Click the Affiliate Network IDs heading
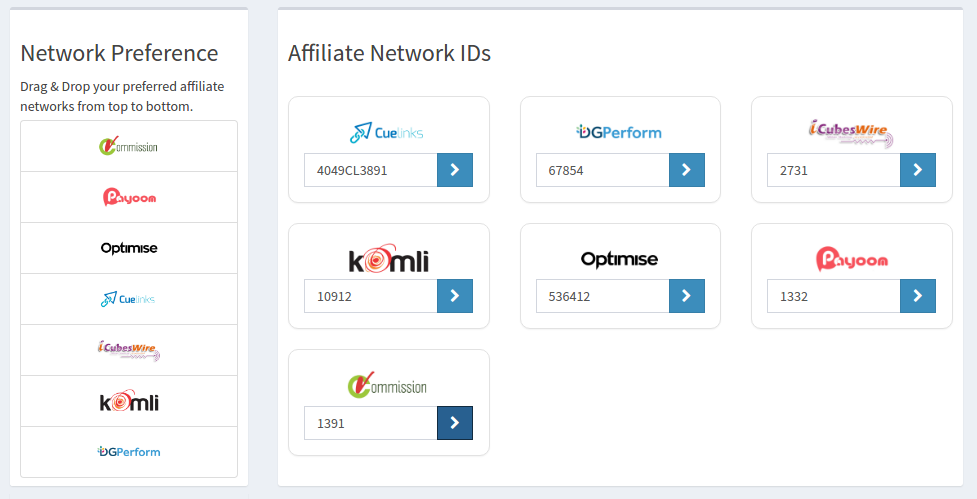Image resolution: width=977 pixels, height=499 pixels. (389, 53)
